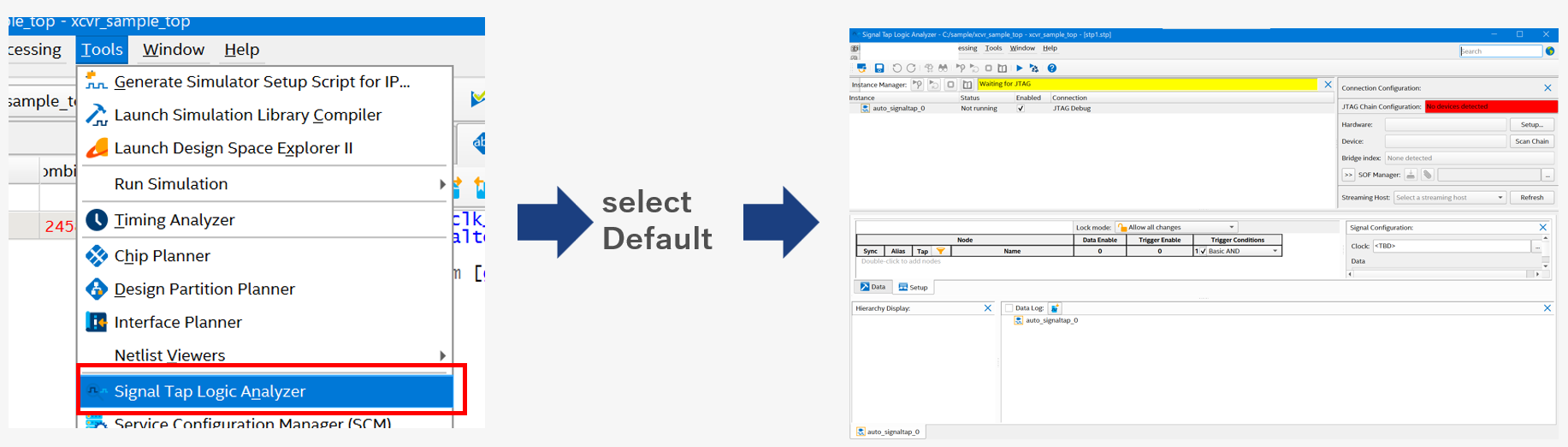Click the Setup... hardware button
The width and height of the screenshot is (1568, 447).
[1531, 125]
